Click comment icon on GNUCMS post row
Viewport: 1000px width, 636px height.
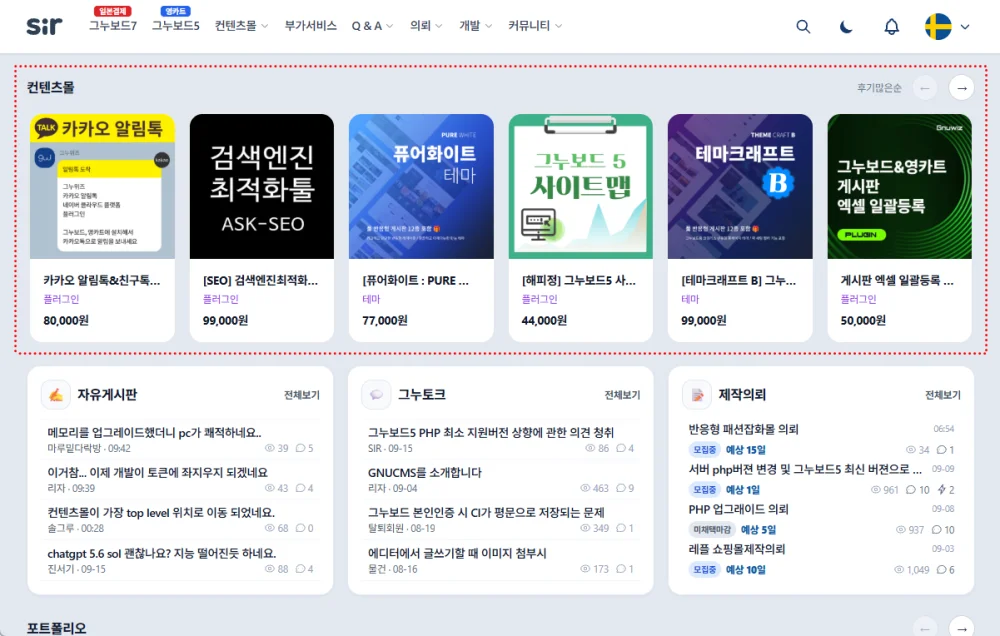coord(621,488)
